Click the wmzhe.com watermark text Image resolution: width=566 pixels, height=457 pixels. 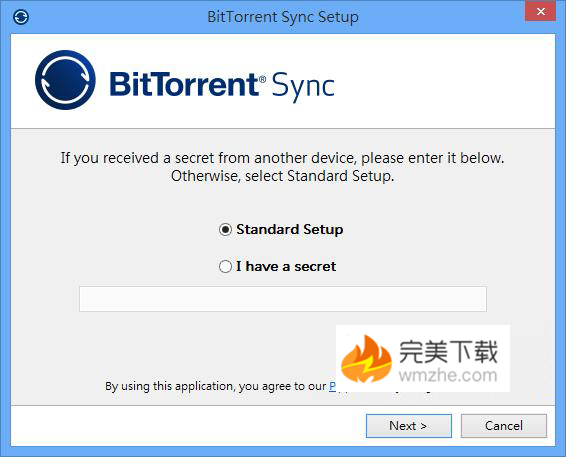pos(448,375)
